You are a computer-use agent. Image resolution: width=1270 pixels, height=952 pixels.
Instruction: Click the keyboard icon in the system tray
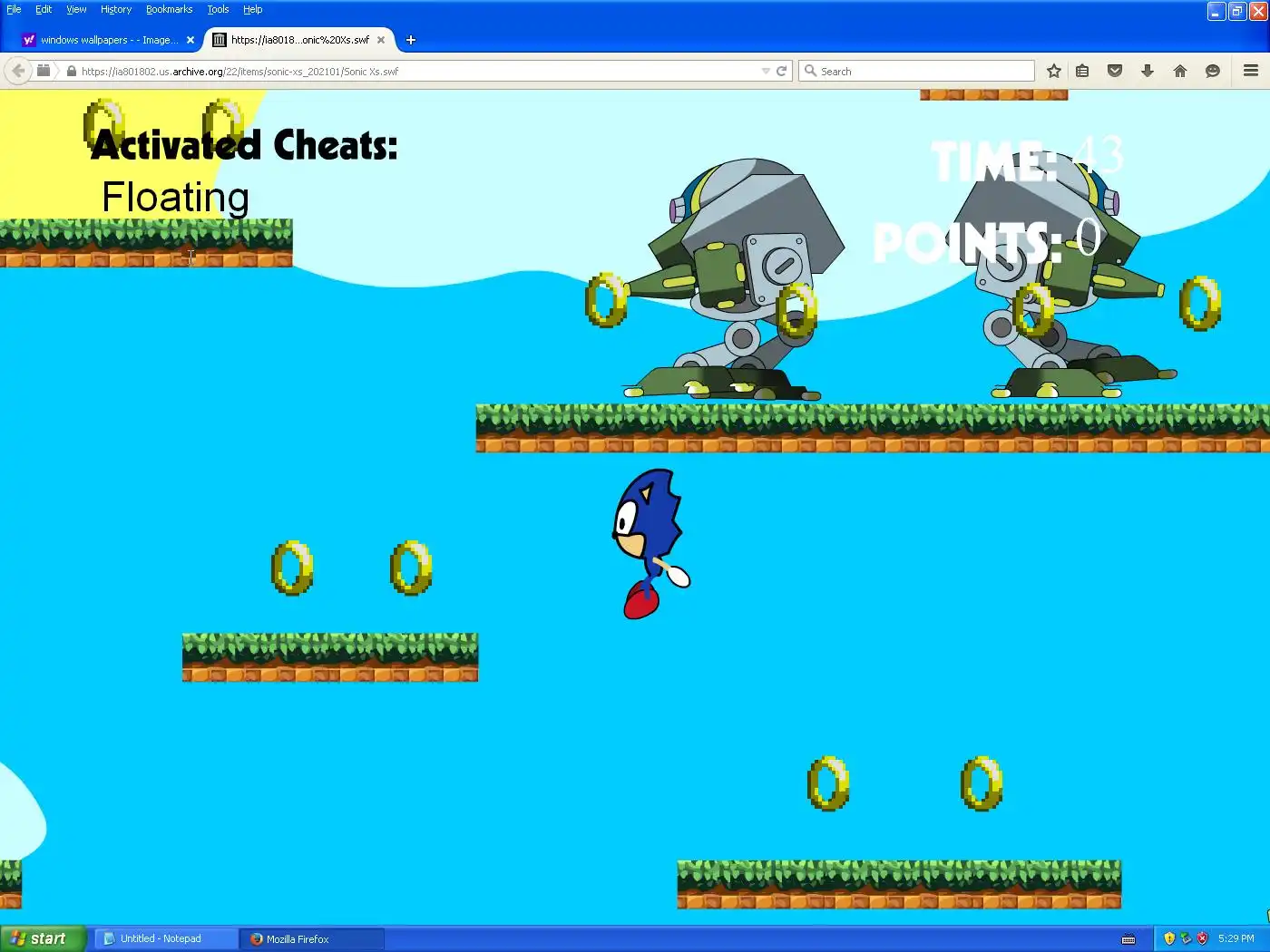click(x=1128, y=939)
